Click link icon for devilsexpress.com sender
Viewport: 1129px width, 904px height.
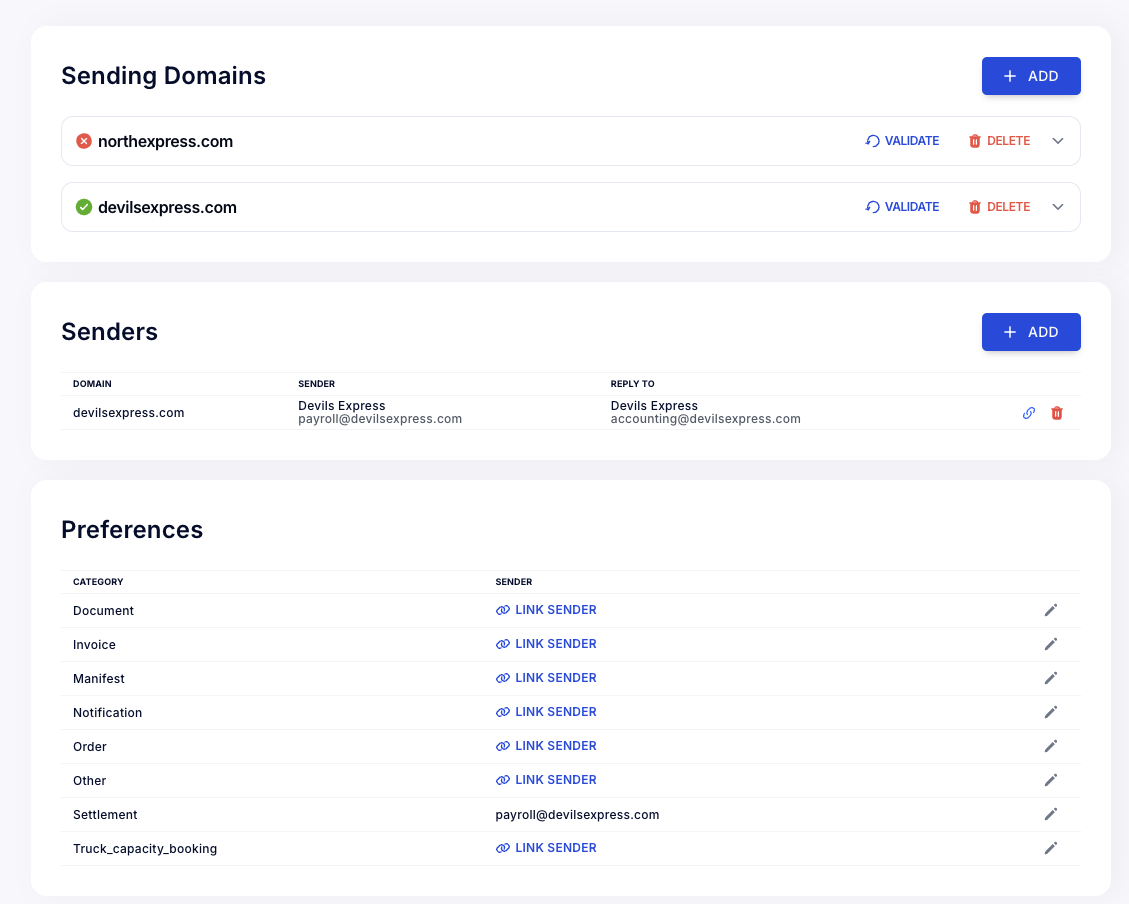tap(1028, 413)
